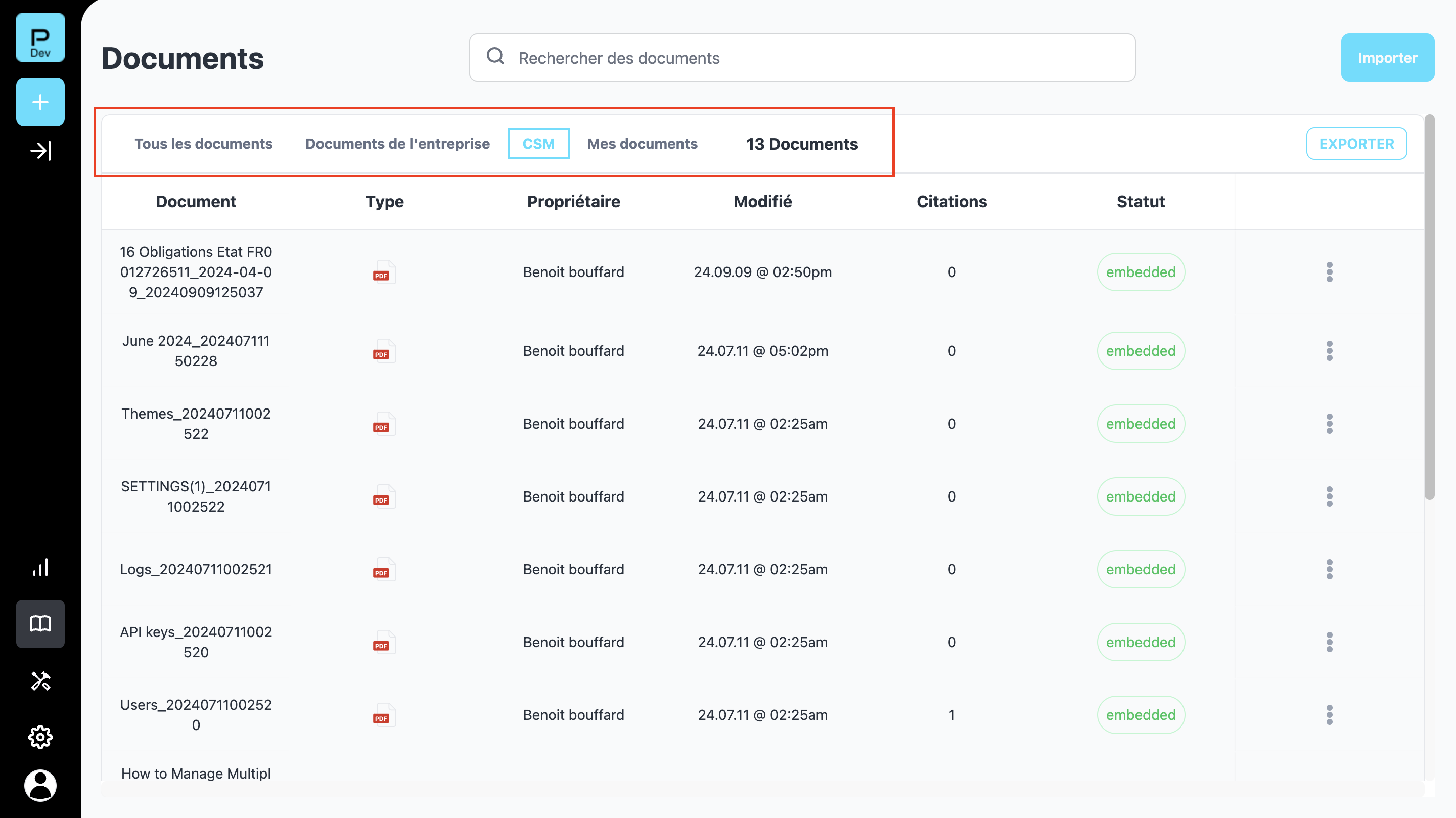Image resolution: width=1456 pixels, height=818 pixels.
Task: Click PDF icon of Logs row
Action: (x=384, y=569)
